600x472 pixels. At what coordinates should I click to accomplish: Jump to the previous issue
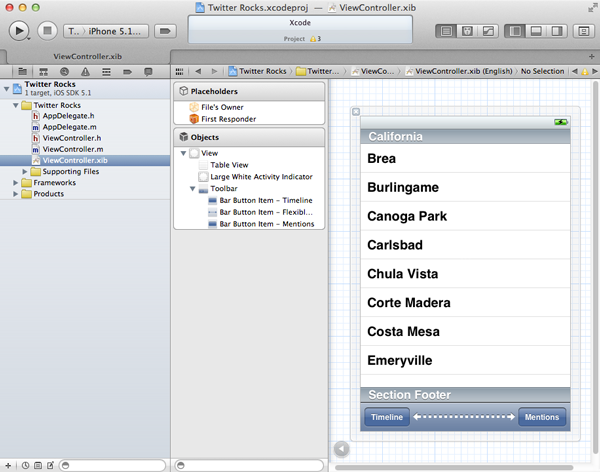(x=574, y=71)
